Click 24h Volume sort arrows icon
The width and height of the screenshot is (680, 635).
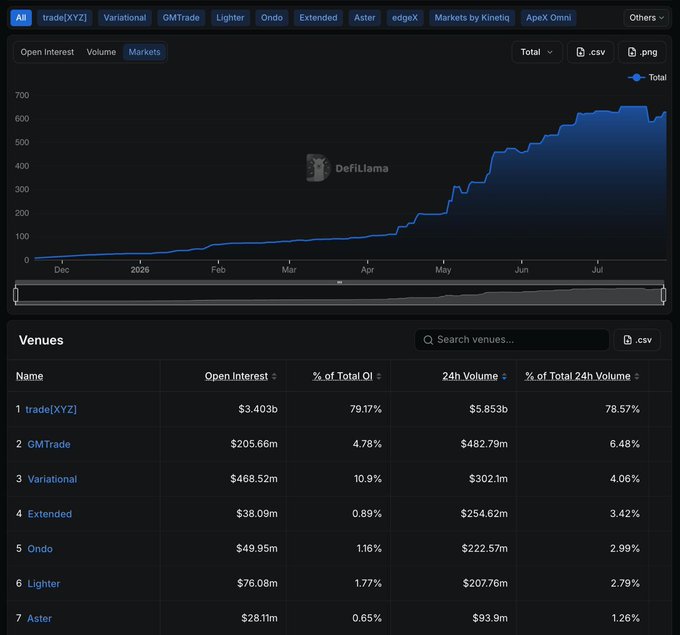pyautogui.click(x=504, y=376)
